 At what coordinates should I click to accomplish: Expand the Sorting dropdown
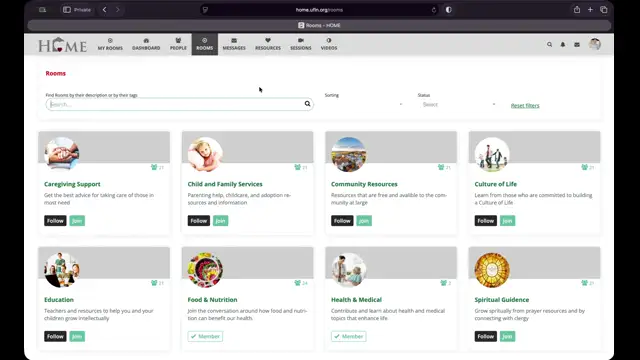[x=364, y=104]
